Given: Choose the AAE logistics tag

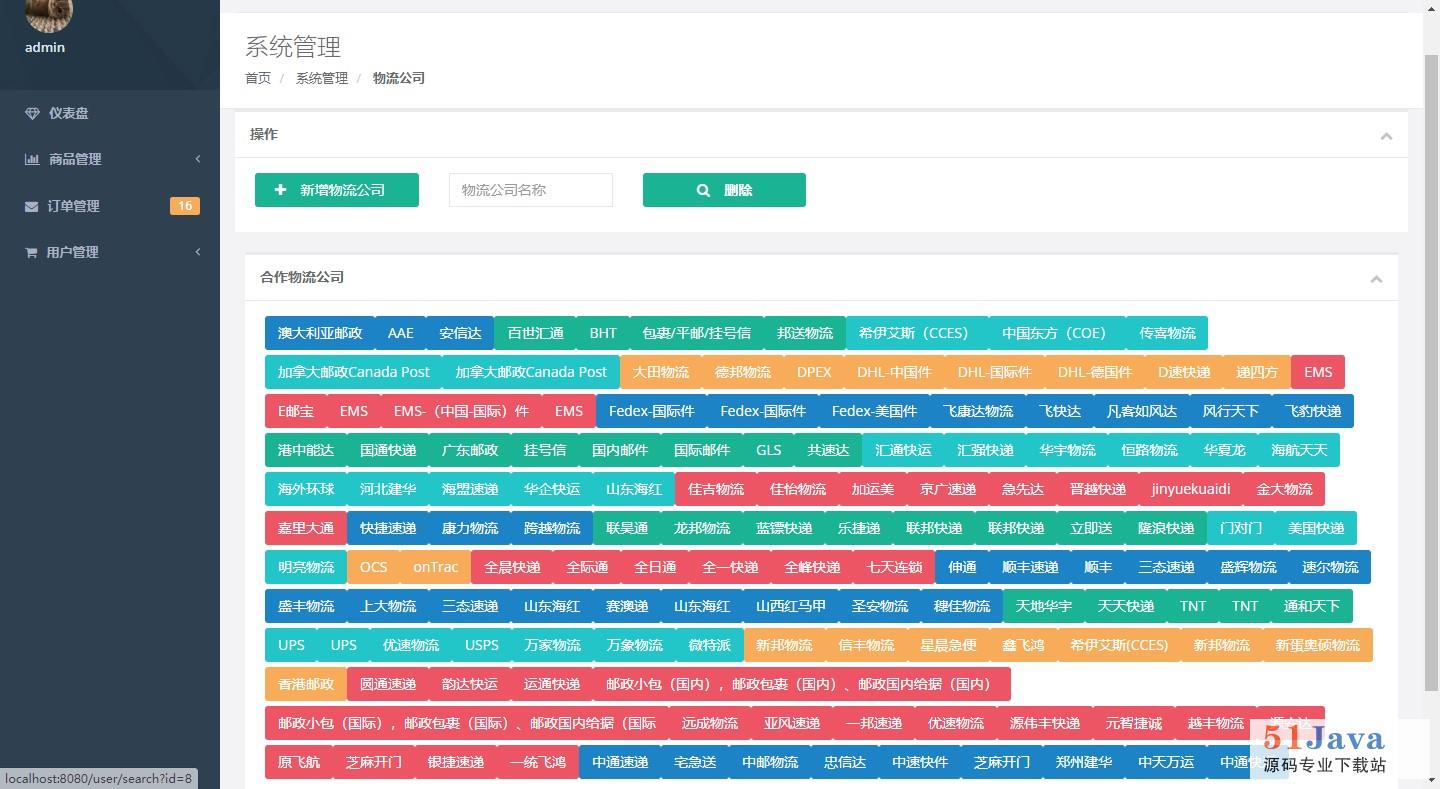Looking at the screenshot, I should [x=401, y=333].
